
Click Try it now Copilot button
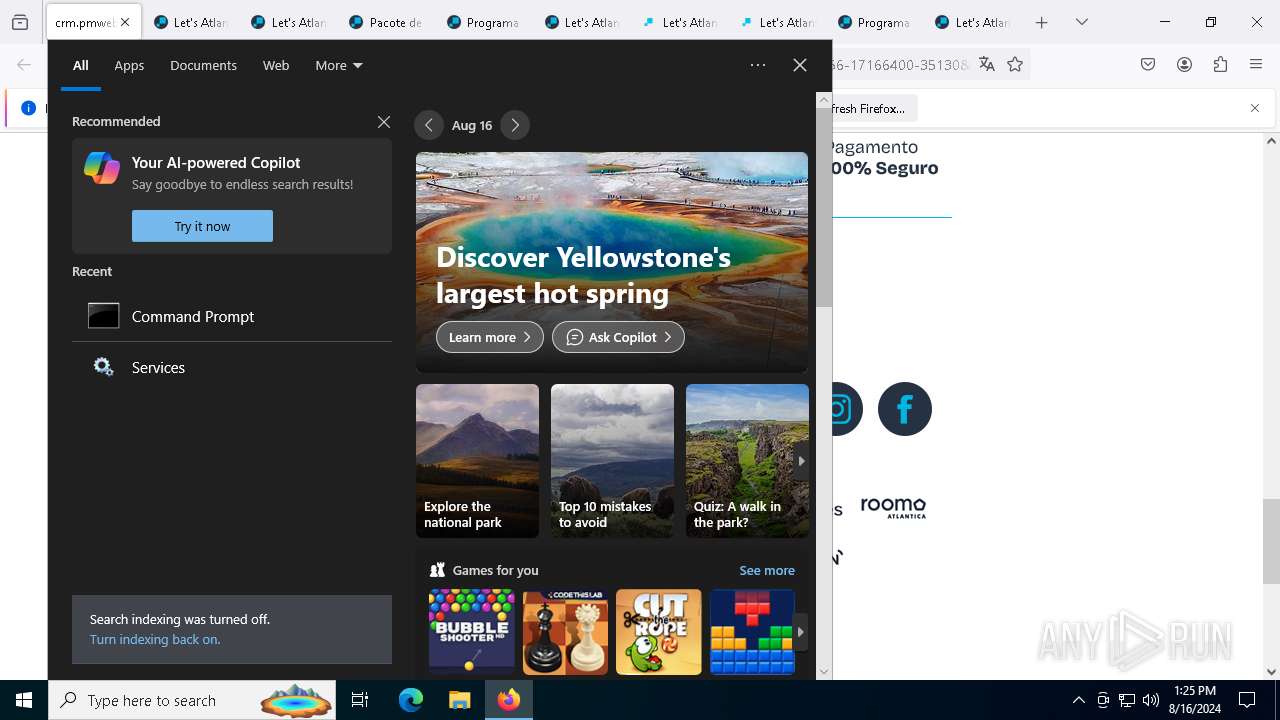pyautogui.click(x=202, y=226)
